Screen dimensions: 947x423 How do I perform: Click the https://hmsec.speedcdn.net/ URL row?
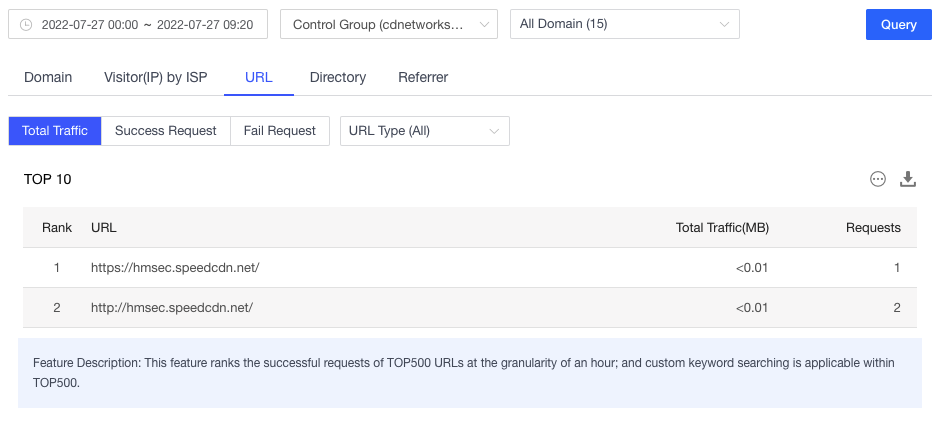coord(175,268)
